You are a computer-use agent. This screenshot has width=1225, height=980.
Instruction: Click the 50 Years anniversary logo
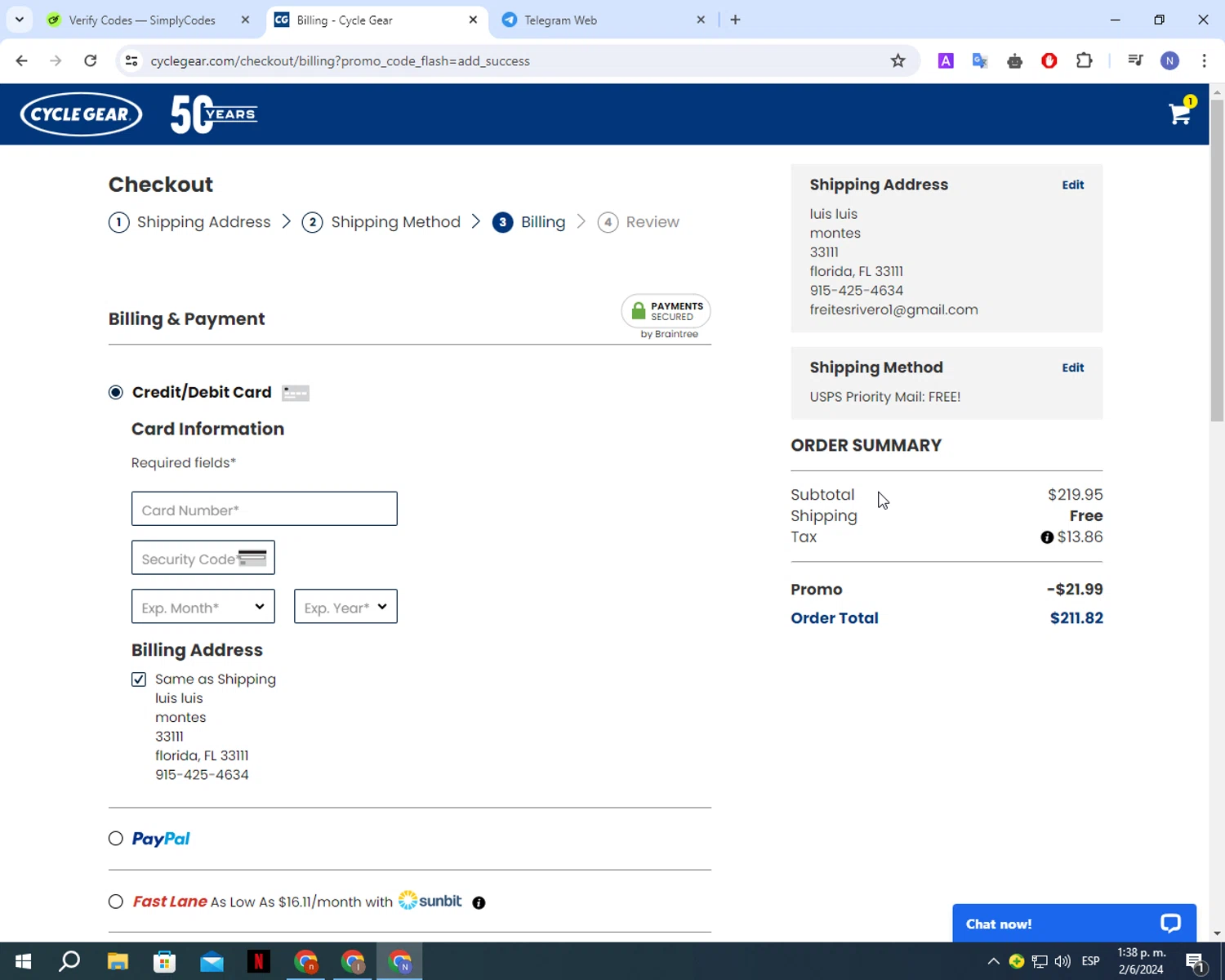pyautogui.click(x=214, y=114)
